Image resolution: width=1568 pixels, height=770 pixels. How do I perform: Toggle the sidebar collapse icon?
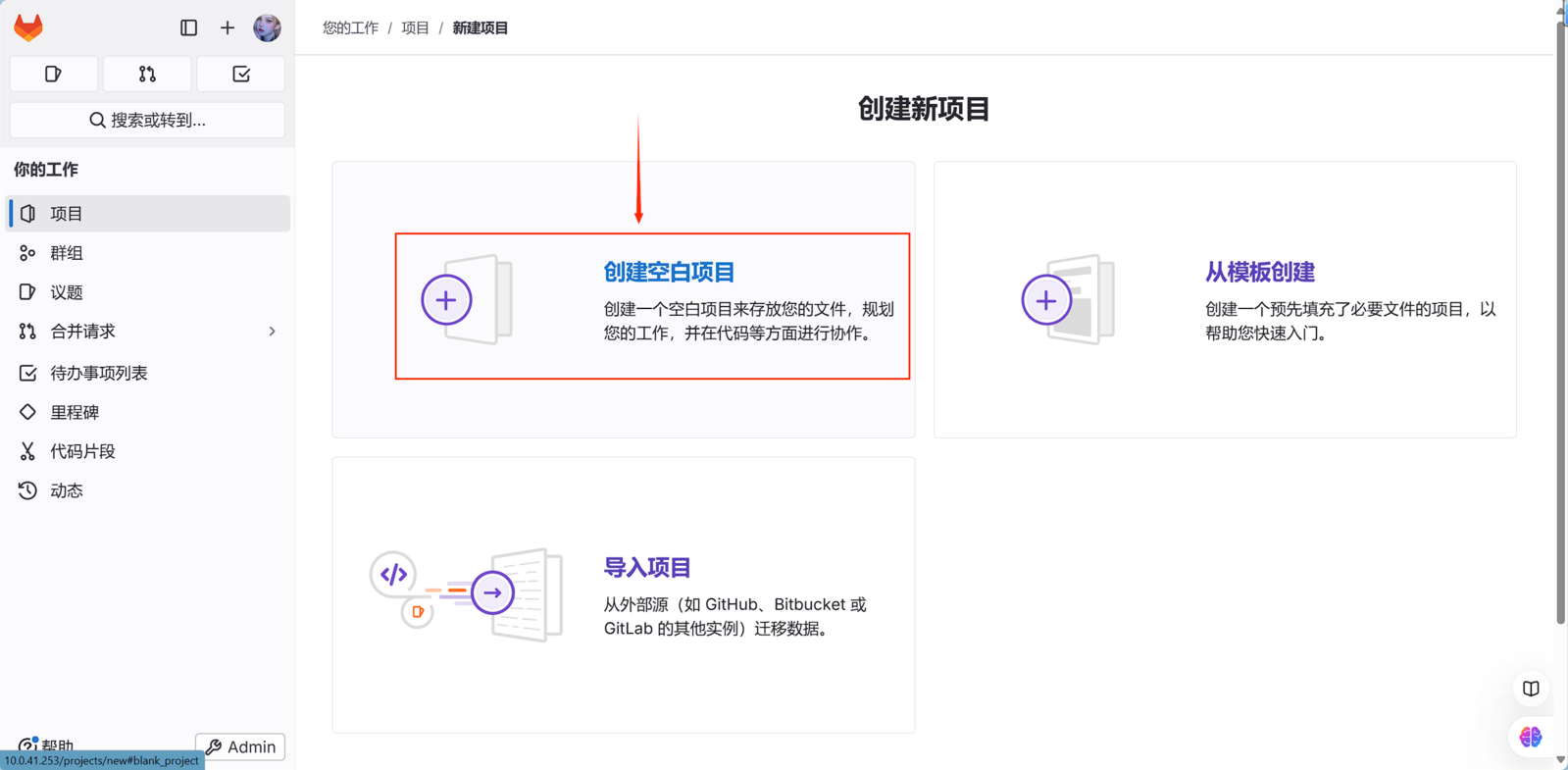click(x=189, y=27)
